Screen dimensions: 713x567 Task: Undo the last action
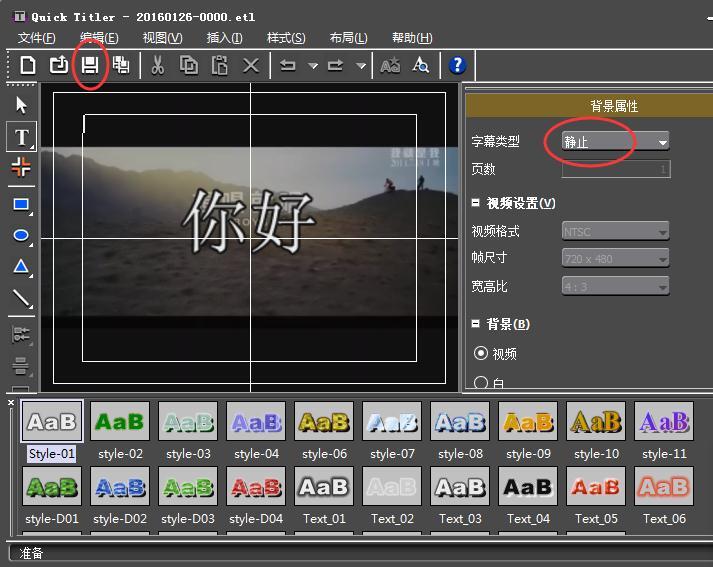(x=287, y=65)
